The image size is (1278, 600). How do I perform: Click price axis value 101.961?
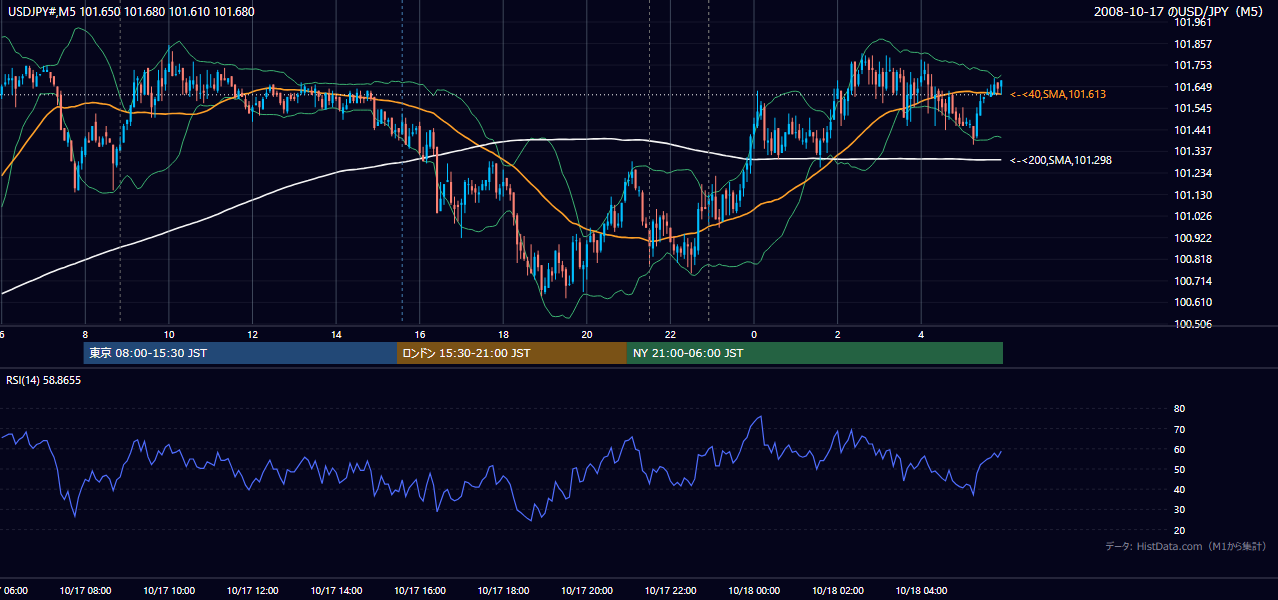click(x=1193, y=22)
